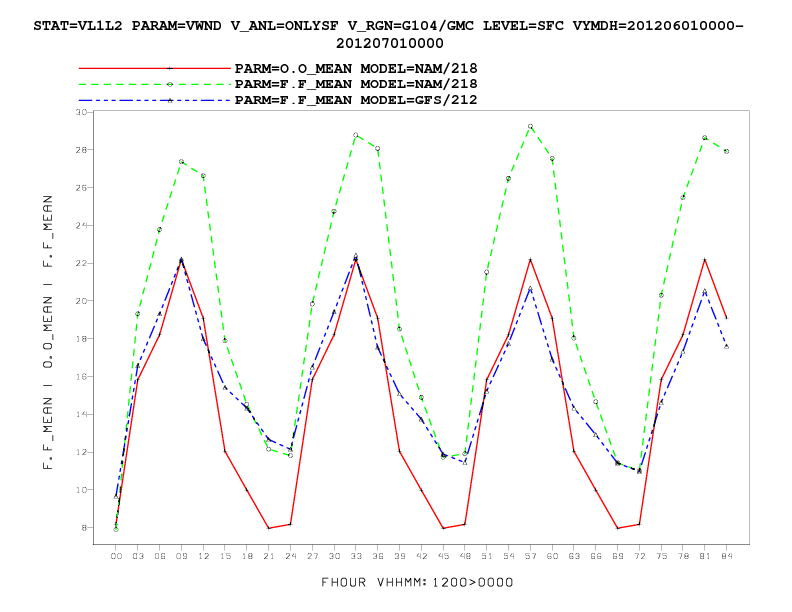
Task: Click the x-axis forecast hour 09
Action: point(181,556)
